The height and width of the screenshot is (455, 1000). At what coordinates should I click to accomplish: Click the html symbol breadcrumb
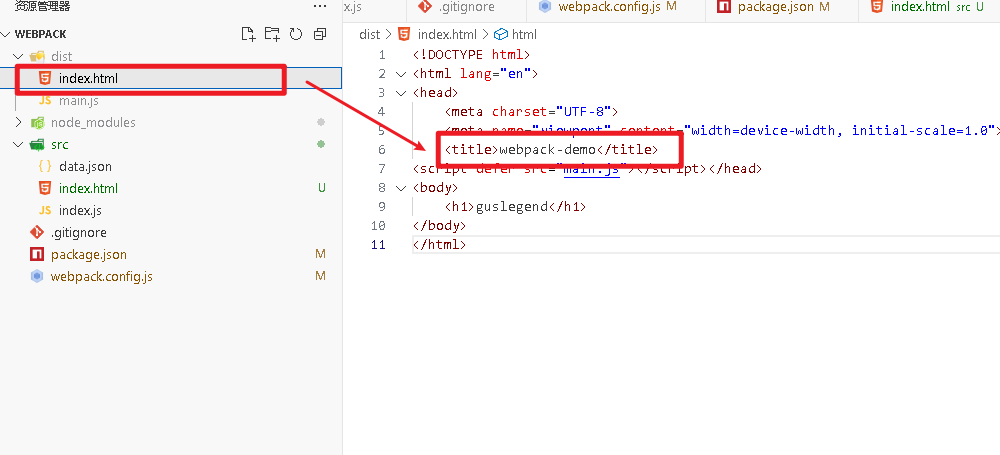[524, 34]
